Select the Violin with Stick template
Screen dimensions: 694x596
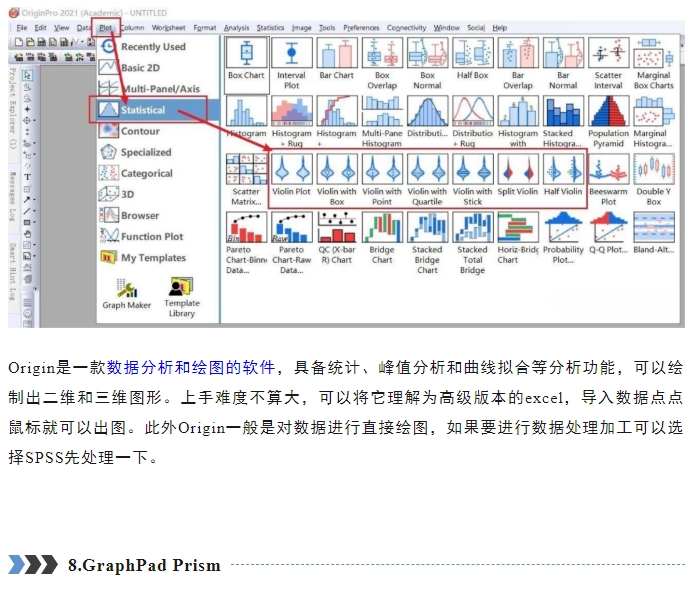click(x=473, y=180)
